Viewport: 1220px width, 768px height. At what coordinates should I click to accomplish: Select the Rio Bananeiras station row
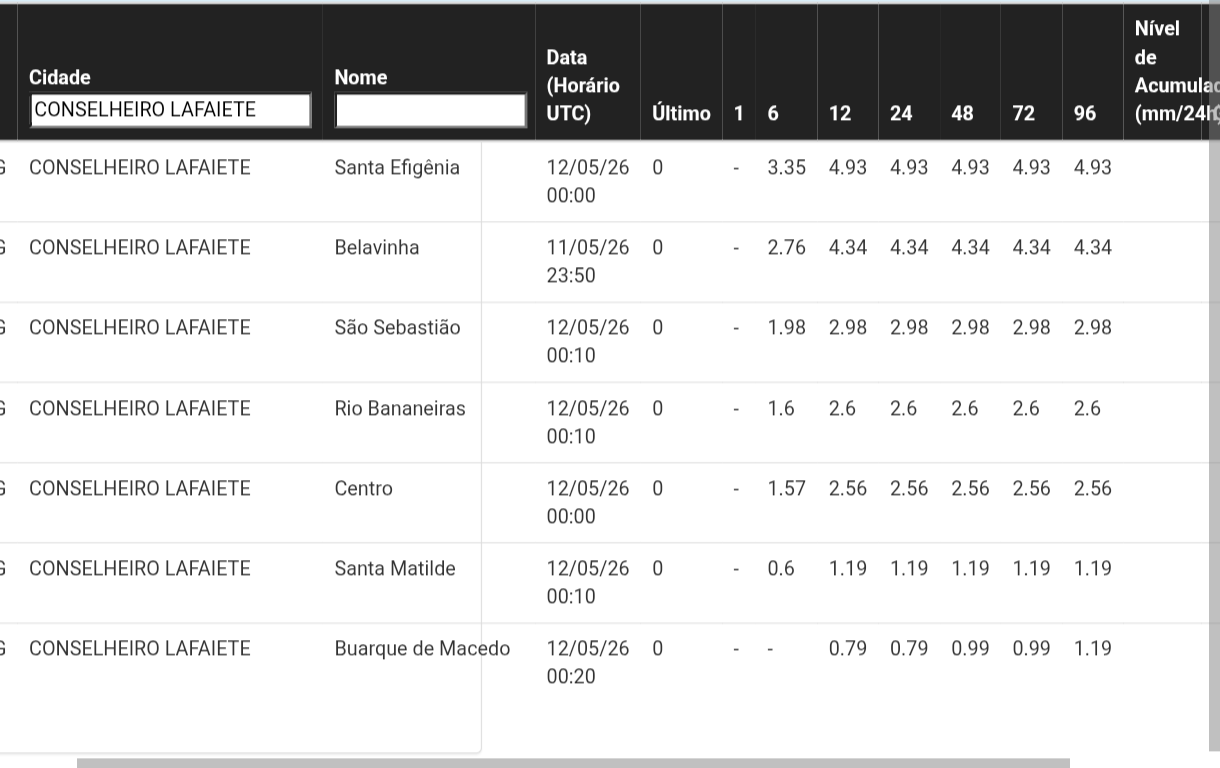point(610,422)
